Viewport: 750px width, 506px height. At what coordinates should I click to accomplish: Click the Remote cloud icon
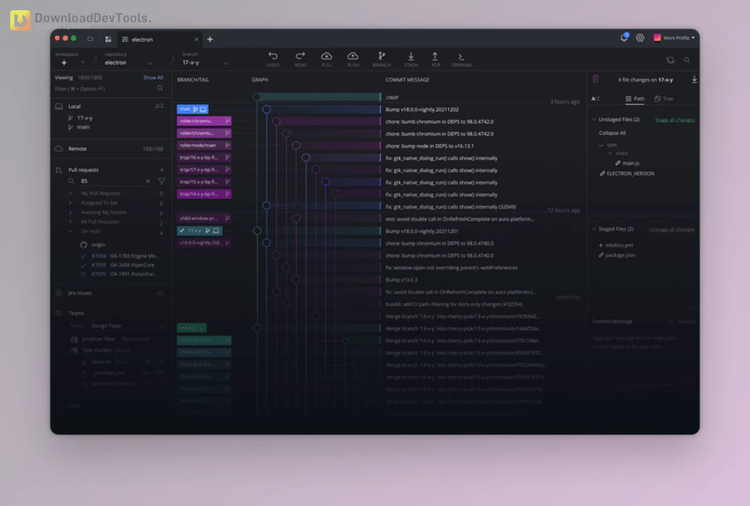(59, 149)
